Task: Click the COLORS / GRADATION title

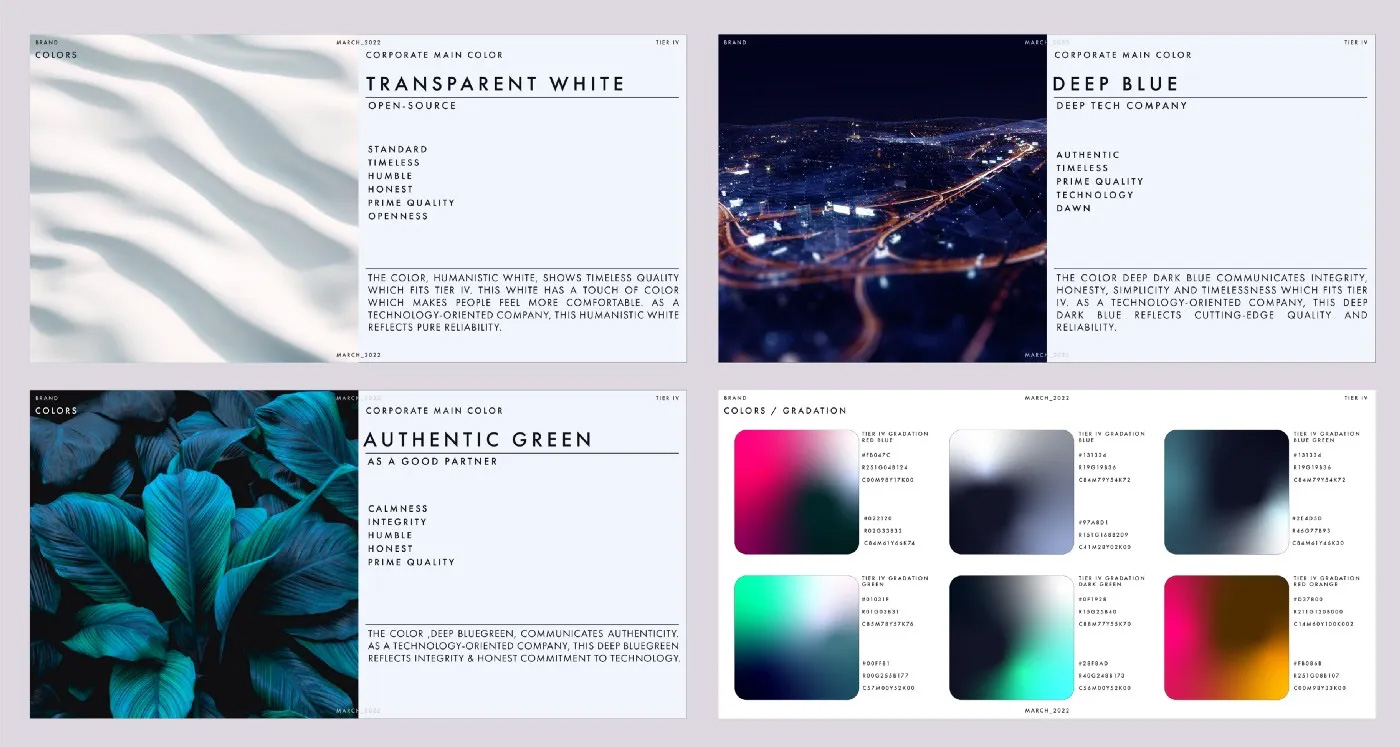Action: (x=785, y=411)
